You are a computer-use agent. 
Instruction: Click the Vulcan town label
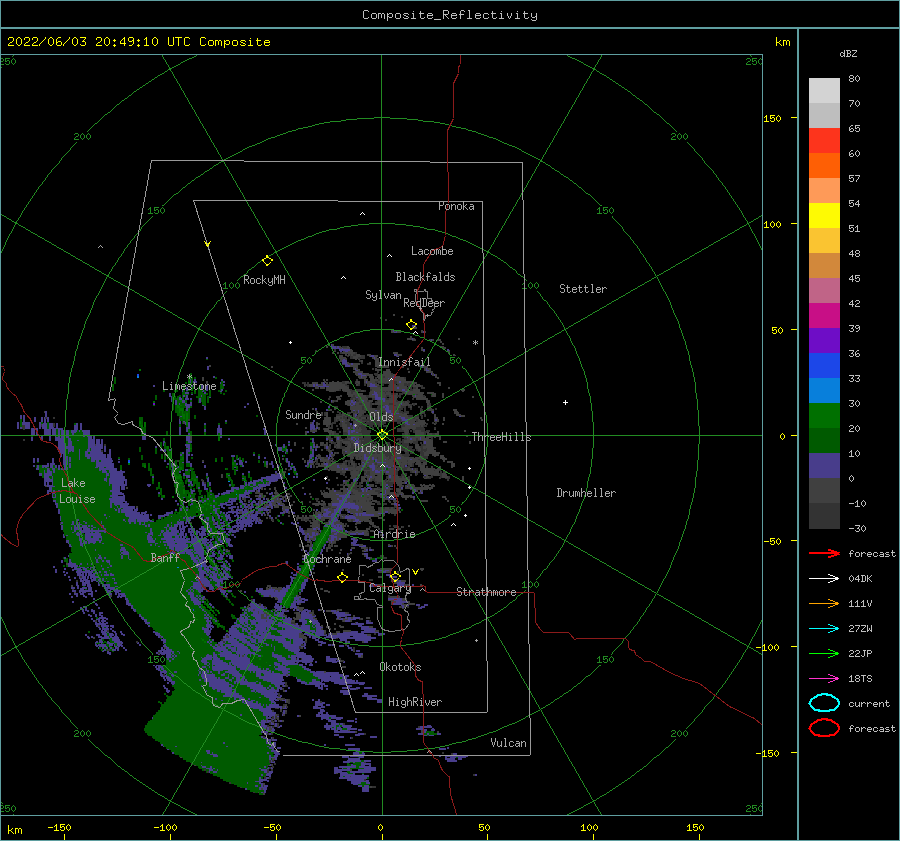click(x=509, y=743)
